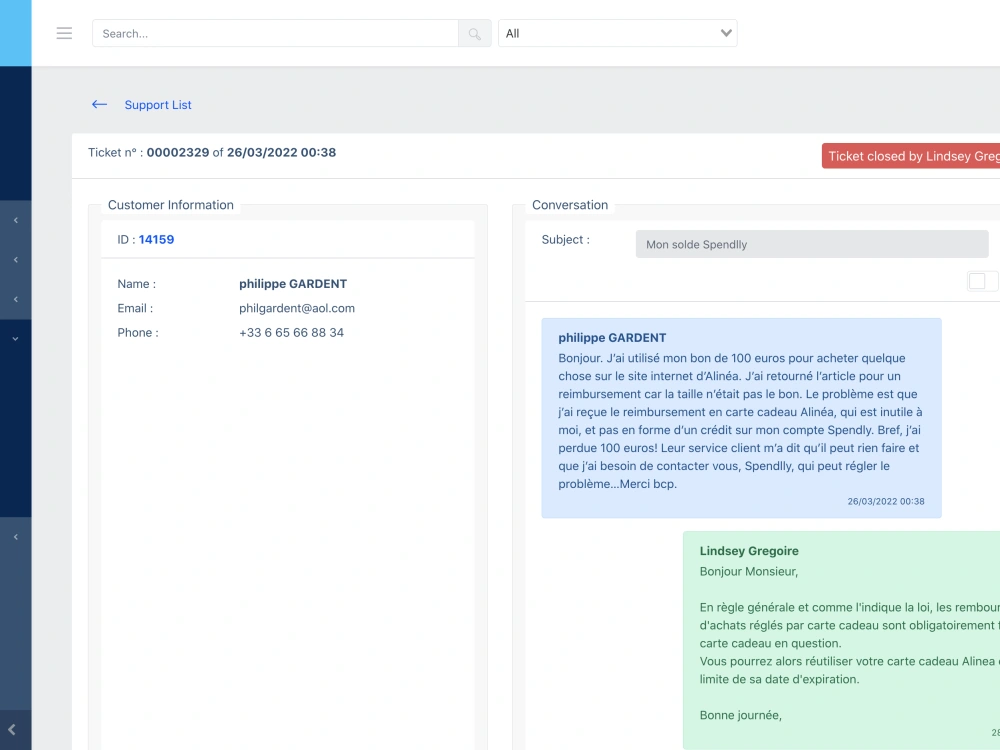The height and width of the screenshot is (750, 1000).
Task: Click the search magnifier button
Action: pos(474,33)
